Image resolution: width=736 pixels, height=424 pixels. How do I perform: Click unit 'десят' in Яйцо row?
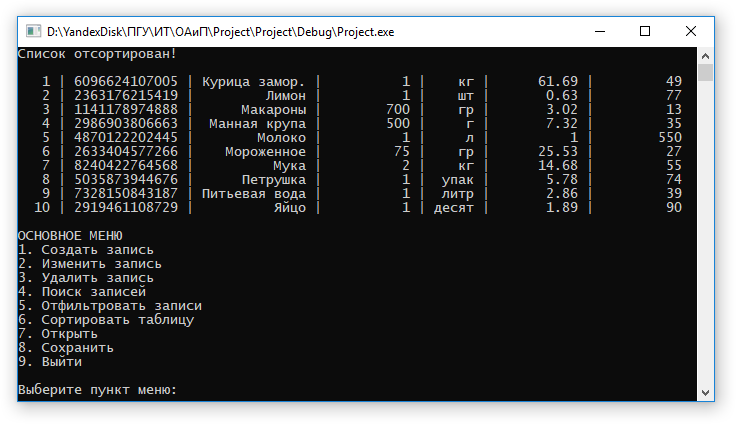[x=453, y=208]
